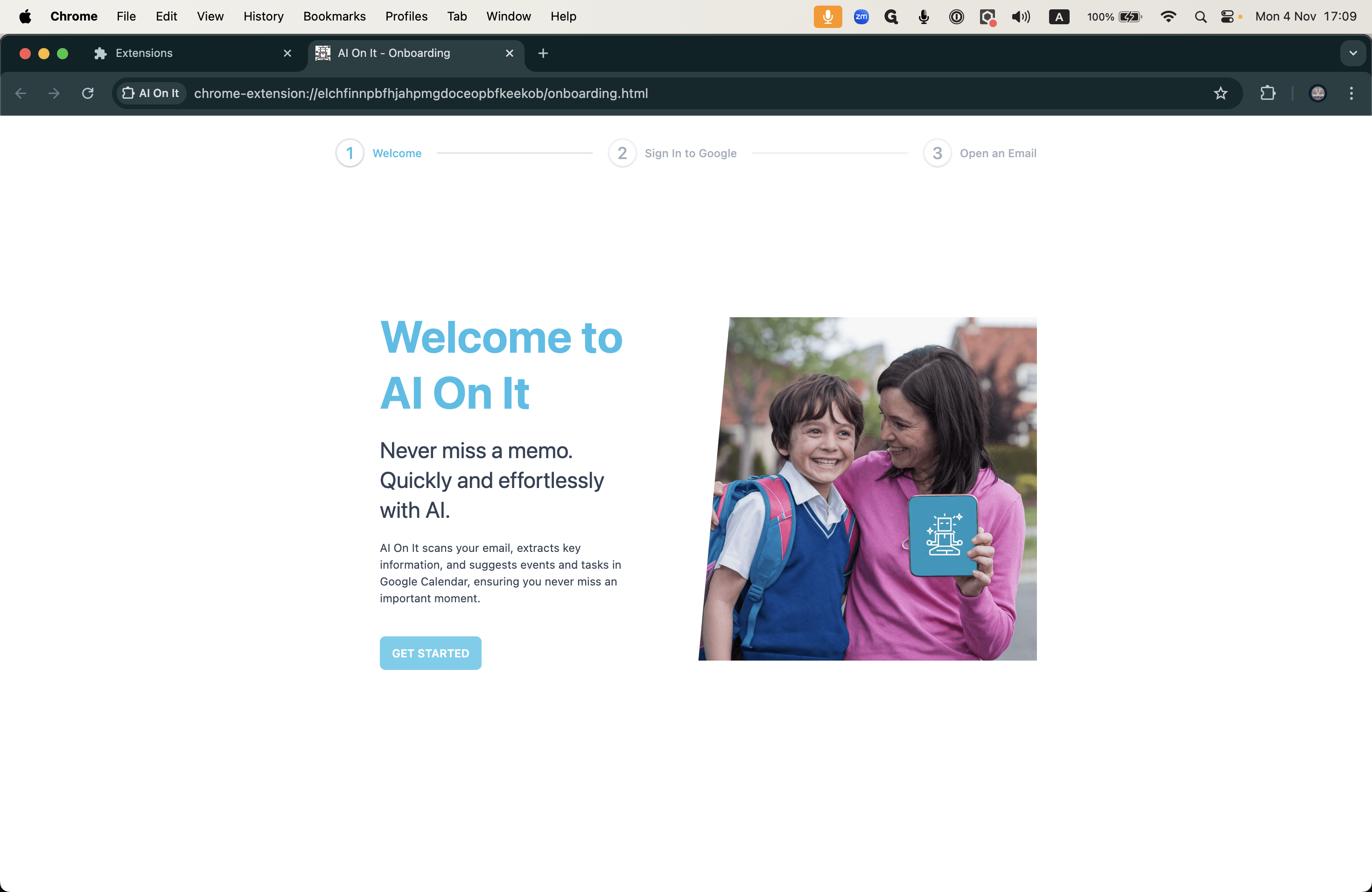The image size is (1372, 892).
Task: Click the battery status indicator
Action: coord(1114,17)
